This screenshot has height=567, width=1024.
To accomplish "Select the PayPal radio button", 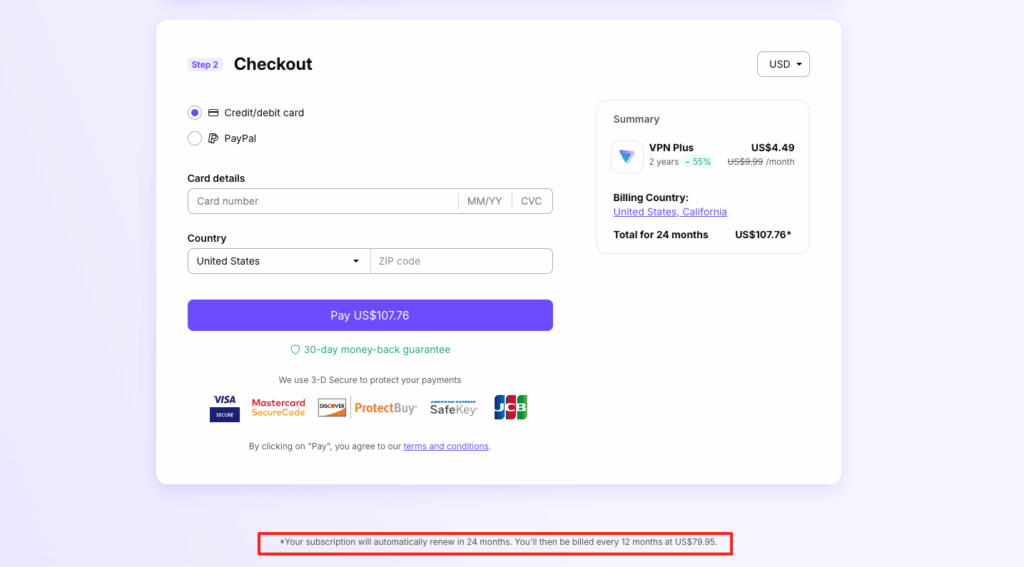I will pyautogui.click(x=195, y=138).
